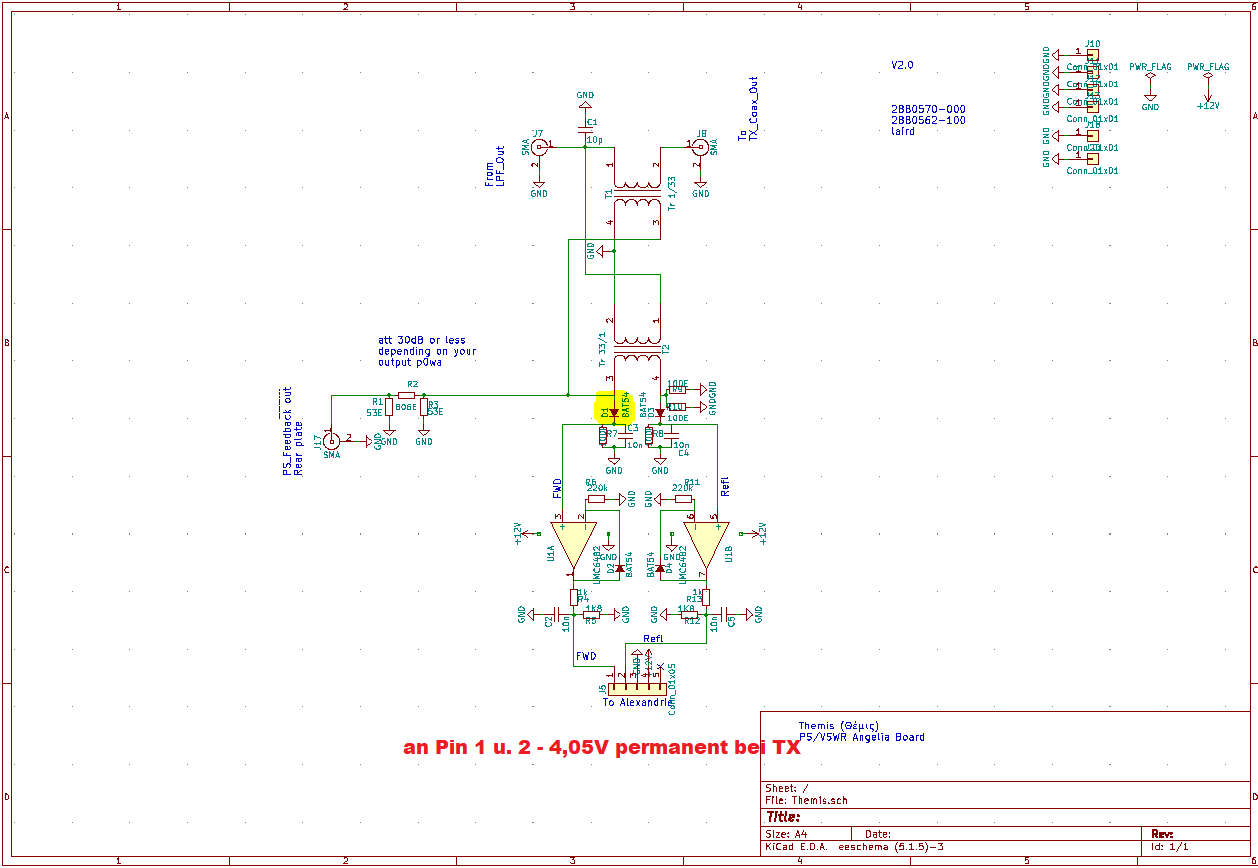Click 'PS/VSWR Angelia Board' title text
Screen dimensions: 1258x868
[861, 737]
